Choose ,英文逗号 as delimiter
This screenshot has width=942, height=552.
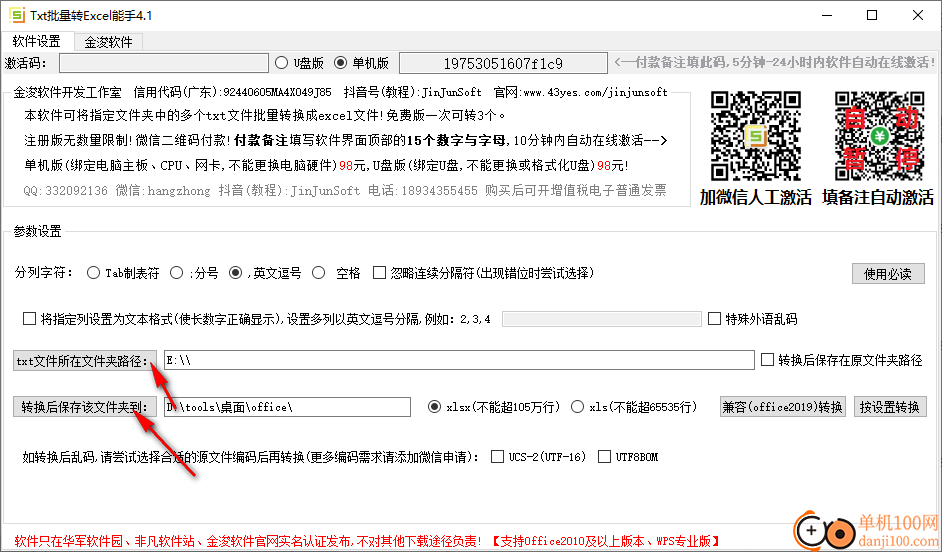[x=265, y=273]
